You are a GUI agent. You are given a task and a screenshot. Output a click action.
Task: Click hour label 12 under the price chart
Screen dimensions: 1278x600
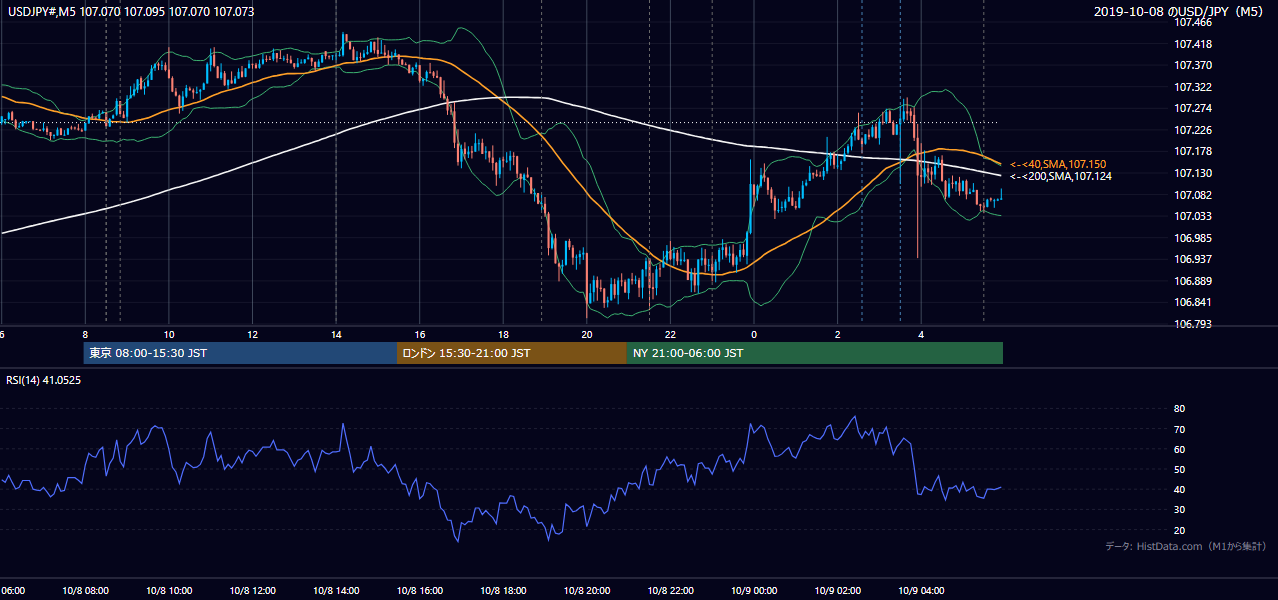pyautogui.click(x=253, y=335)
